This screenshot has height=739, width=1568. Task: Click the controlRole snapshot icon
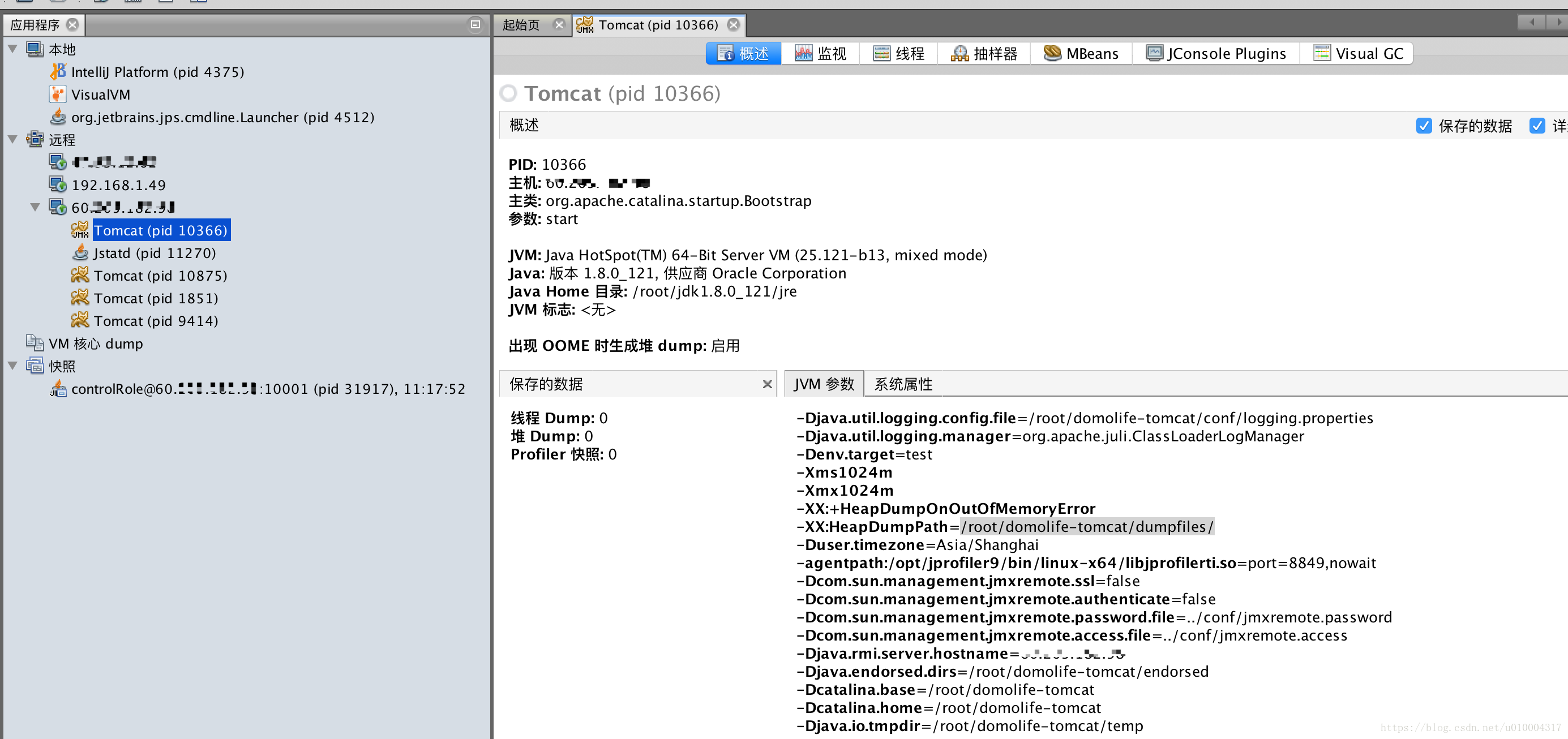click(x=58, y=388)
